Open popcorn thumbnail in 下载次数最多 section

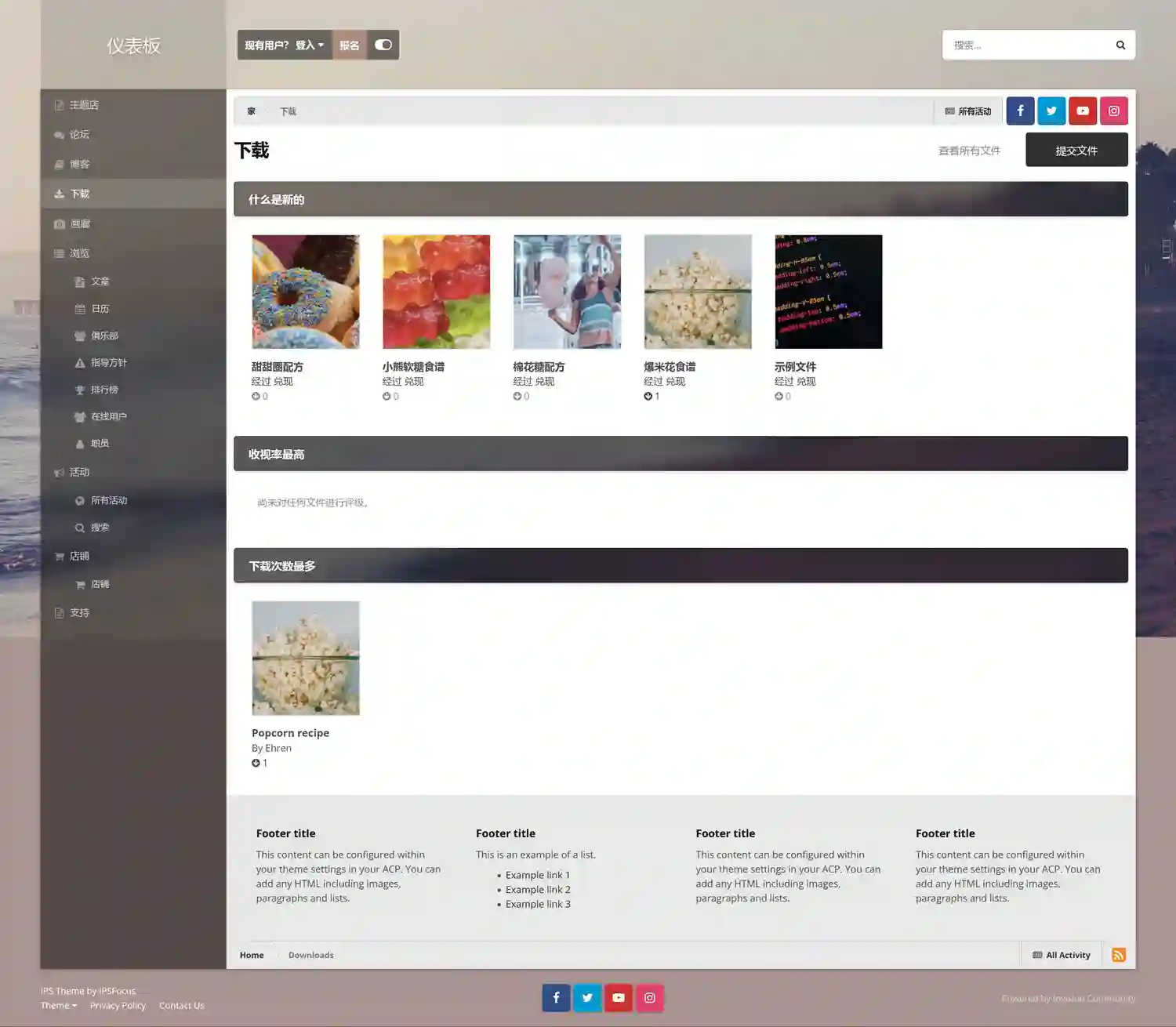306,658
